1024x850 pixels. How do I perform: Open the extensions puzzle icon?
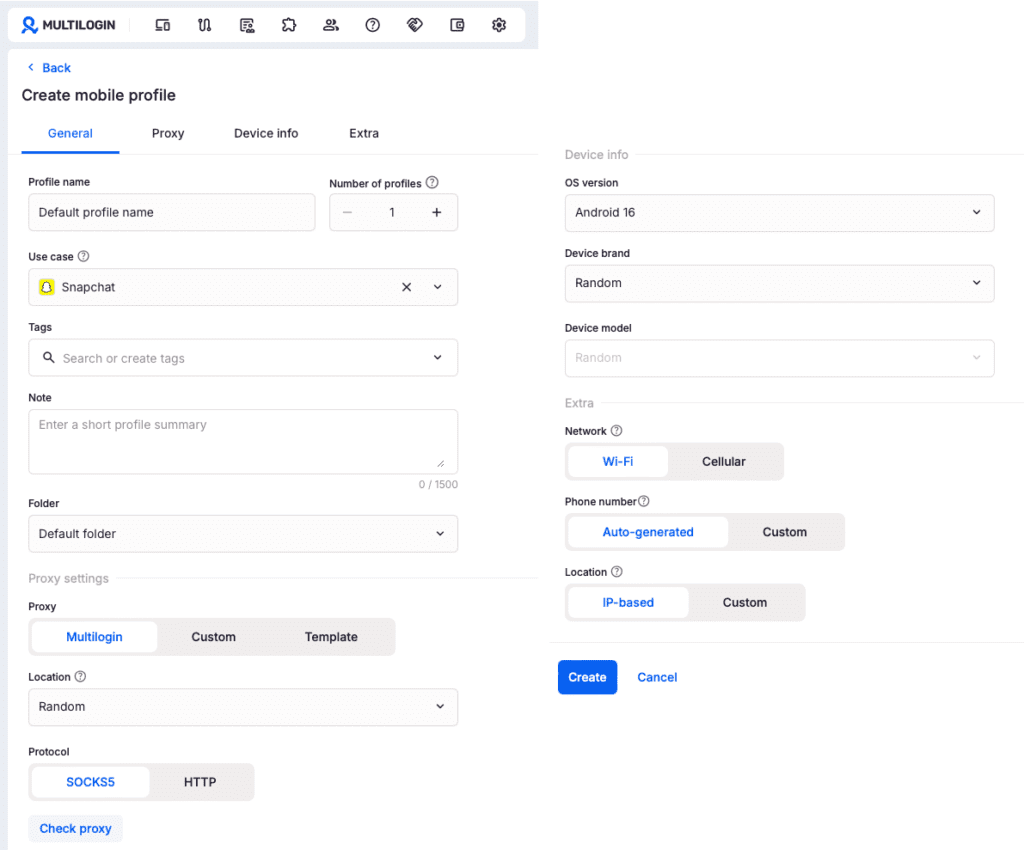(x=289, y=25)
